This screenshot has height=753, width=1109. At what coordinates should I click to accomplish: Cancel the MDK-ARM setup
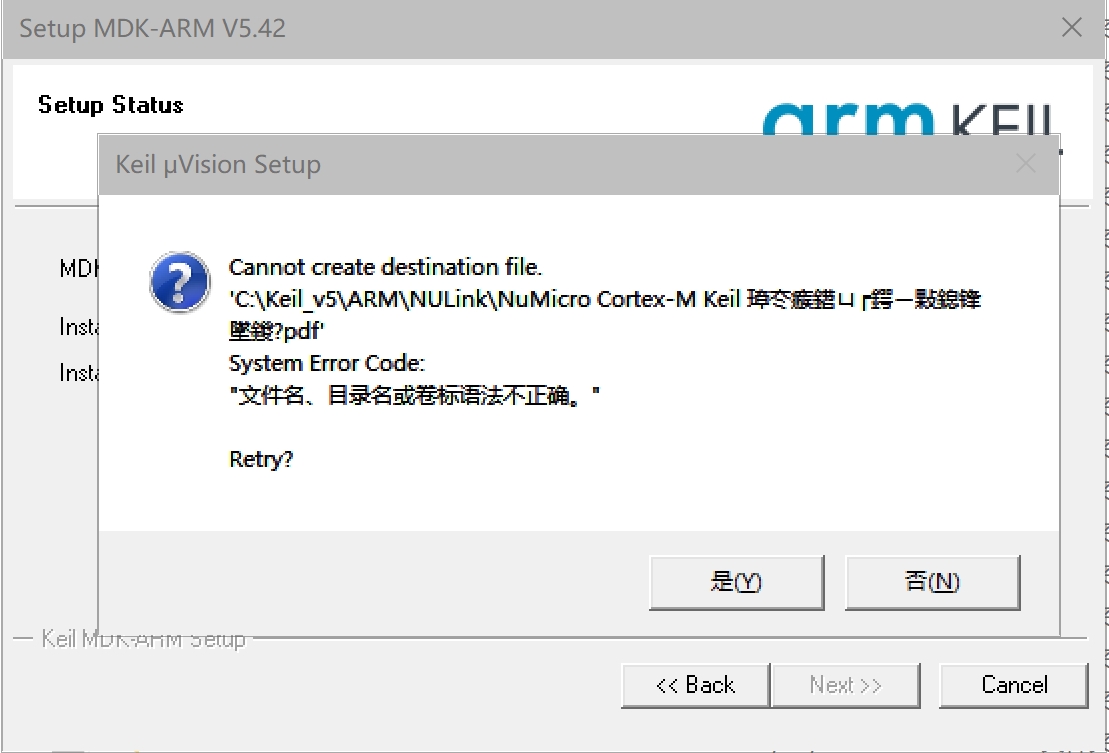pyautogui.click(x=1014, y=685)
